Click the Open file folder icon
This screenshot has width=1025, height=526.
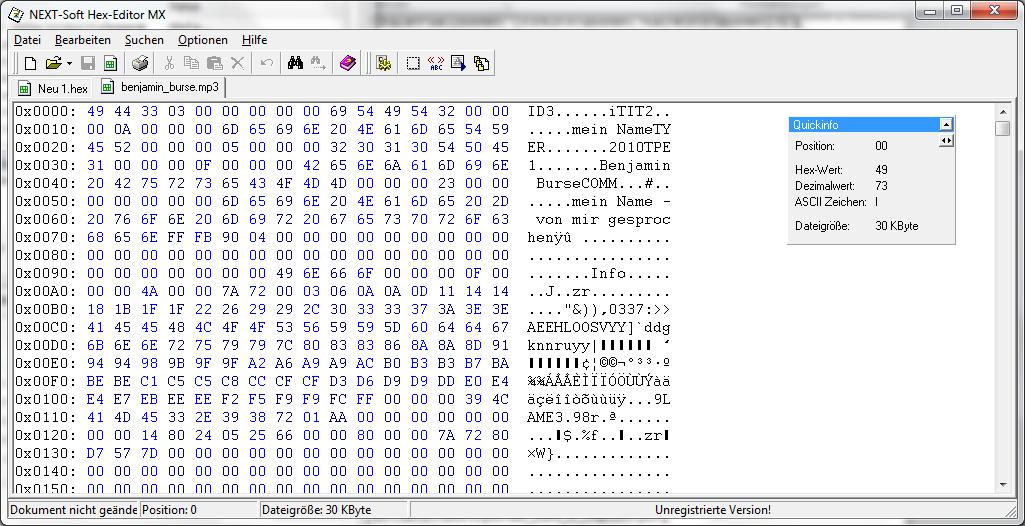(x=53, y=63)
